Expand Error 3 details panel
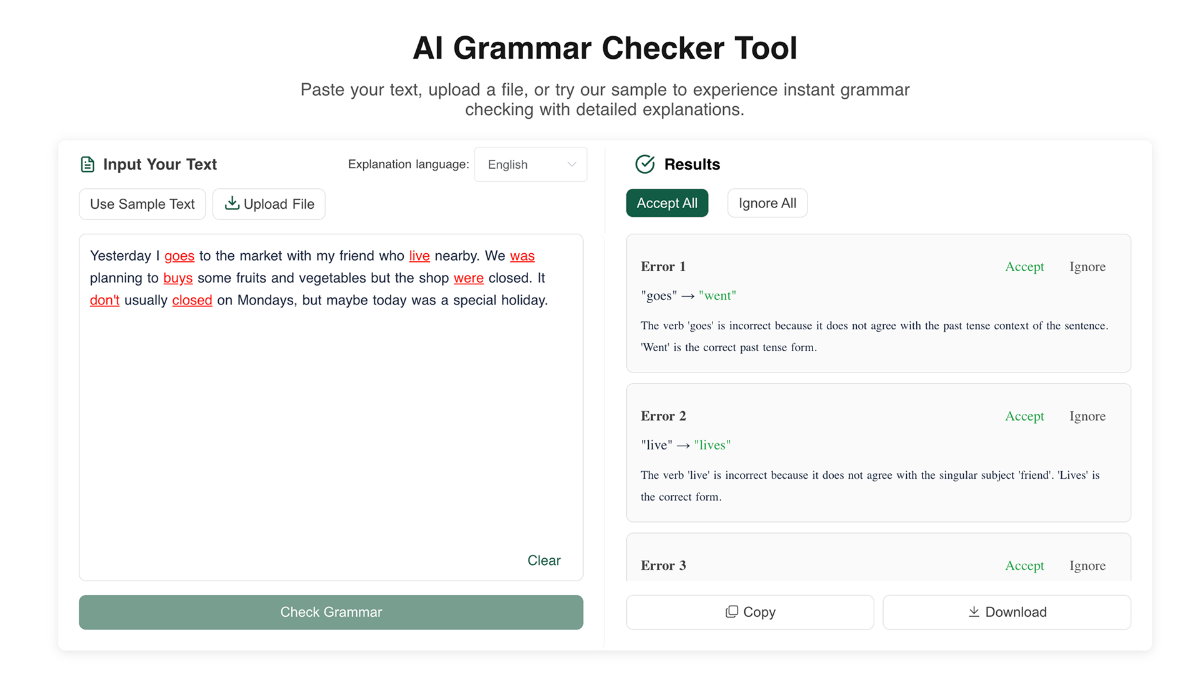 pyautogui.click(x=663, y=565)
